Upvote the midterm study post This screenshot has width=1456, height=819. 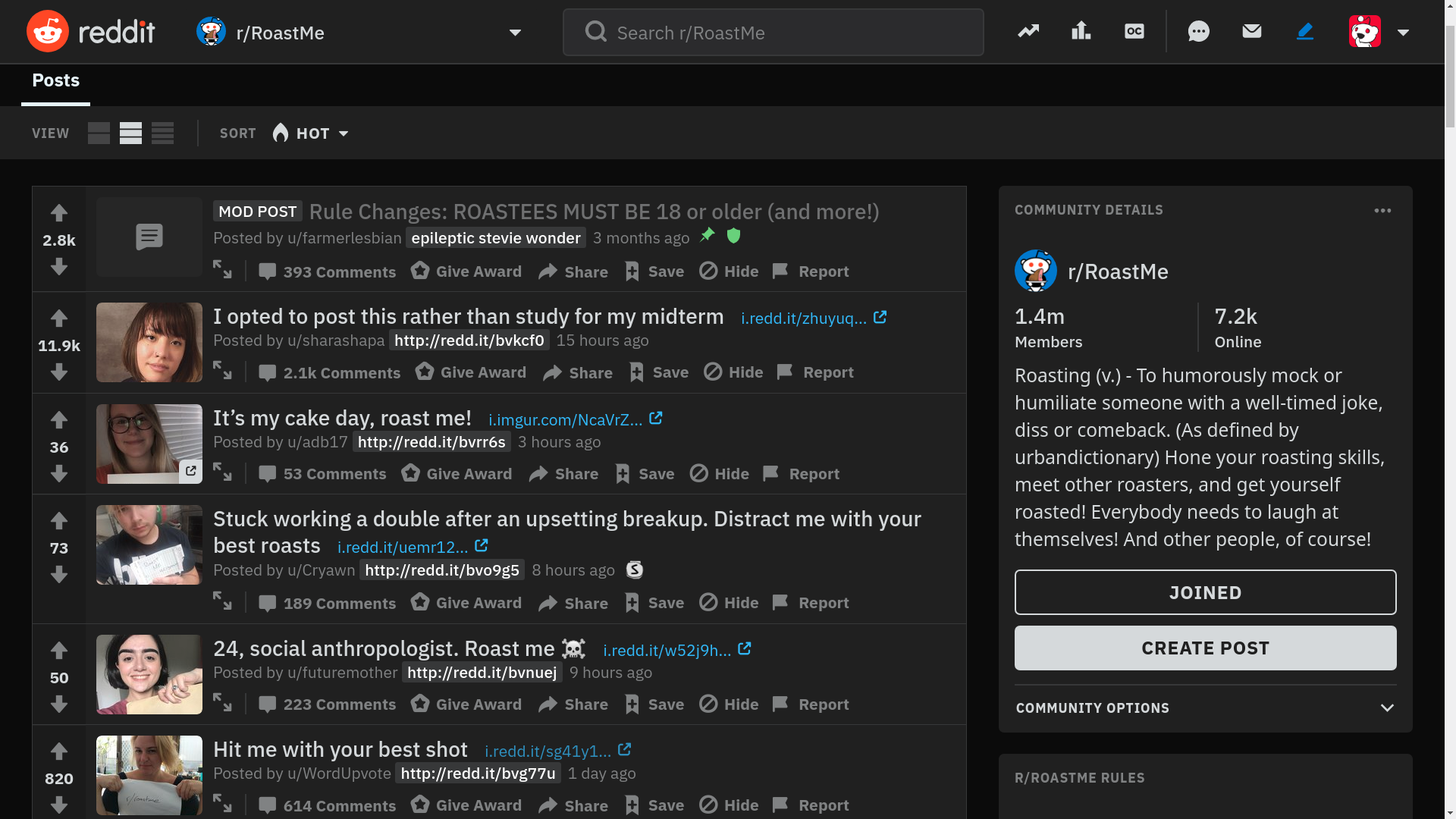click(59, 318)
